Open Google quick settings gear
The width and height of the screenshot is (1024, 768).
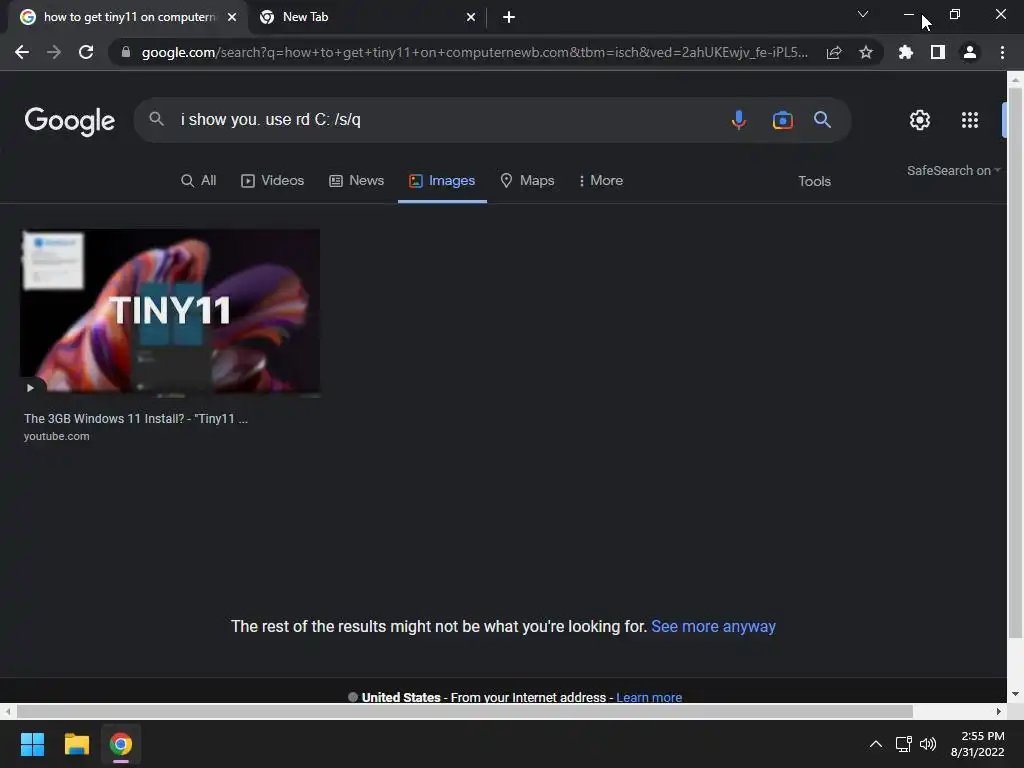pos(920,120)
